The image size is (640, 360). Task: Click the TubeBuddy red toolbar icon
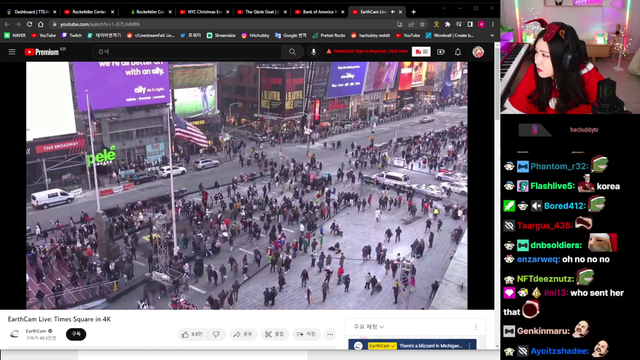421,52
